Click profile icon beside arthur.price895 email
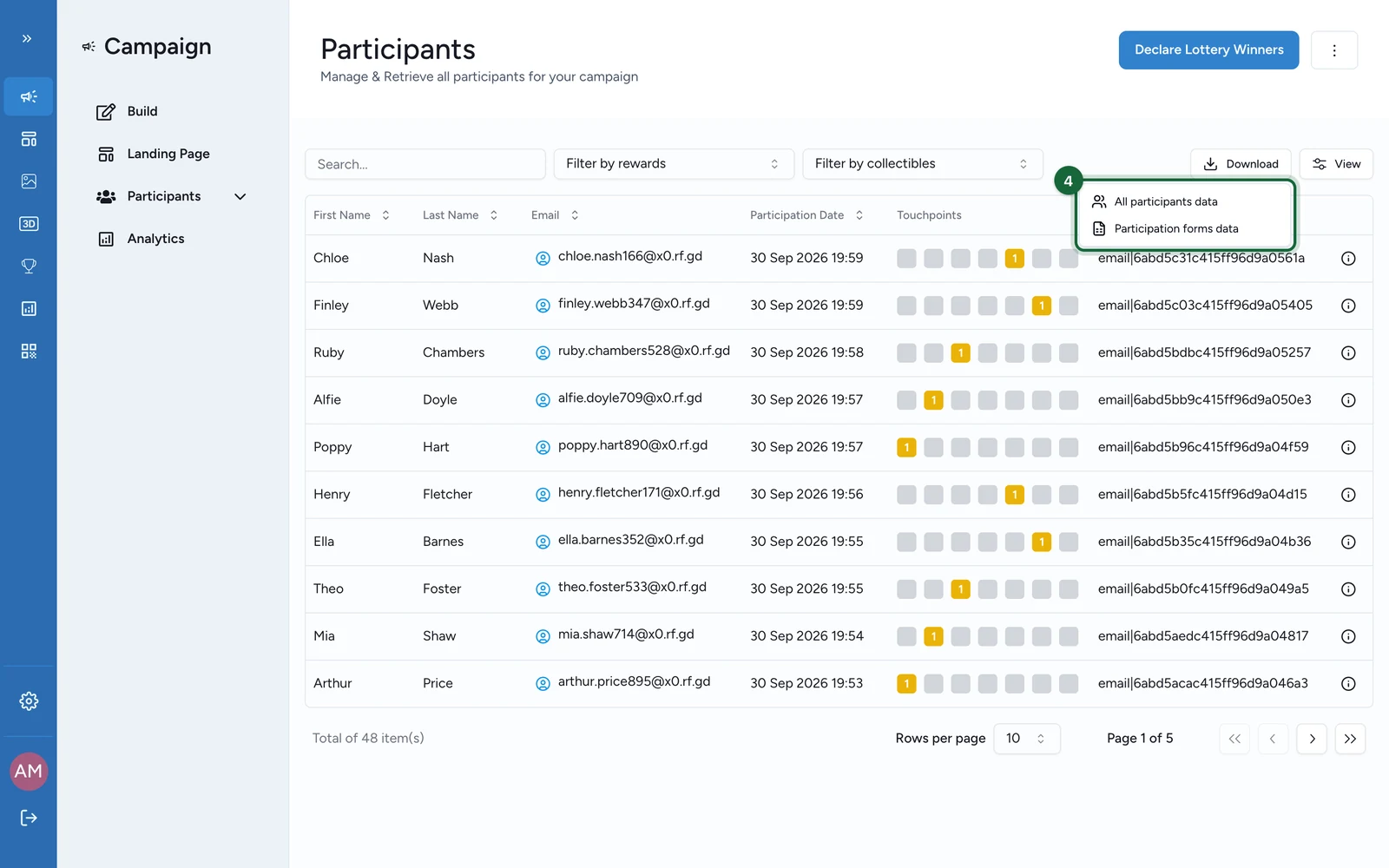The height and width of the screenshot is (868, 1389). [543, 684]
